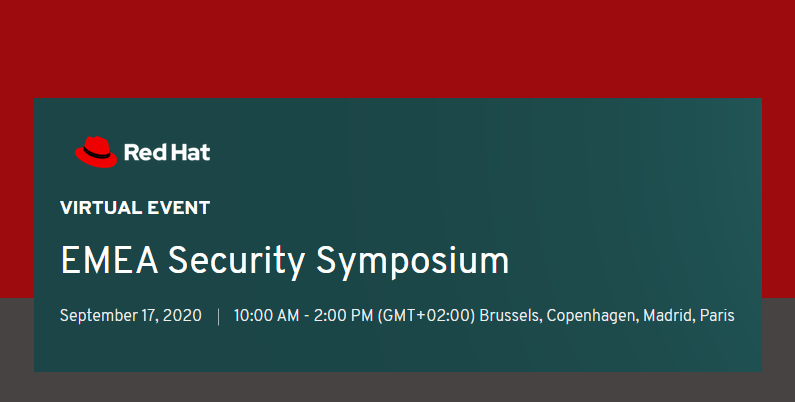This screenshot has width=795, height=402.
Task: Click the "Red Hat" wordmark text
Action: point(167,152)
